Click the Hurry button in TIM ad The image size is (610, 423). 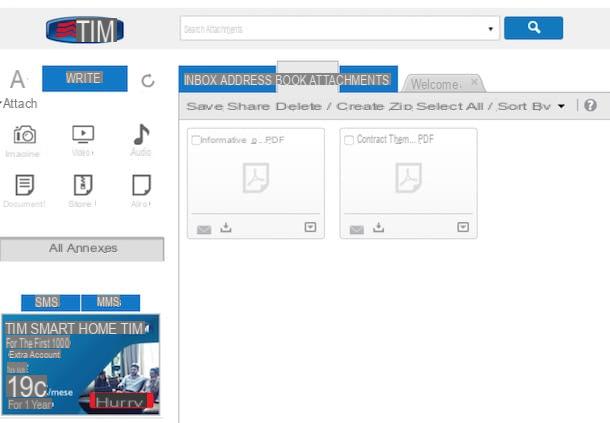pyautogui.click(x=119, y=402)
